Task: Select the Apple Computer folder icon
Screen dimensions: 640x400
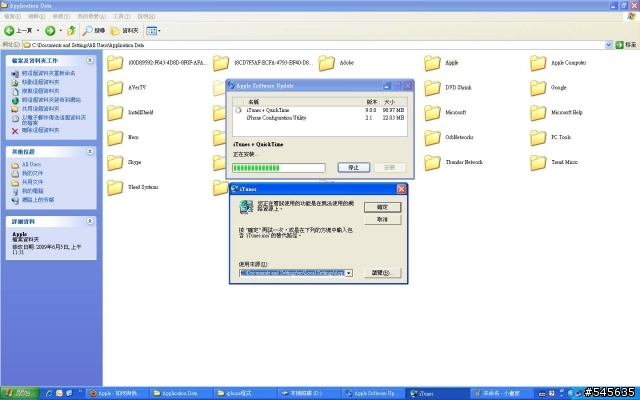Action: point(538,63)
